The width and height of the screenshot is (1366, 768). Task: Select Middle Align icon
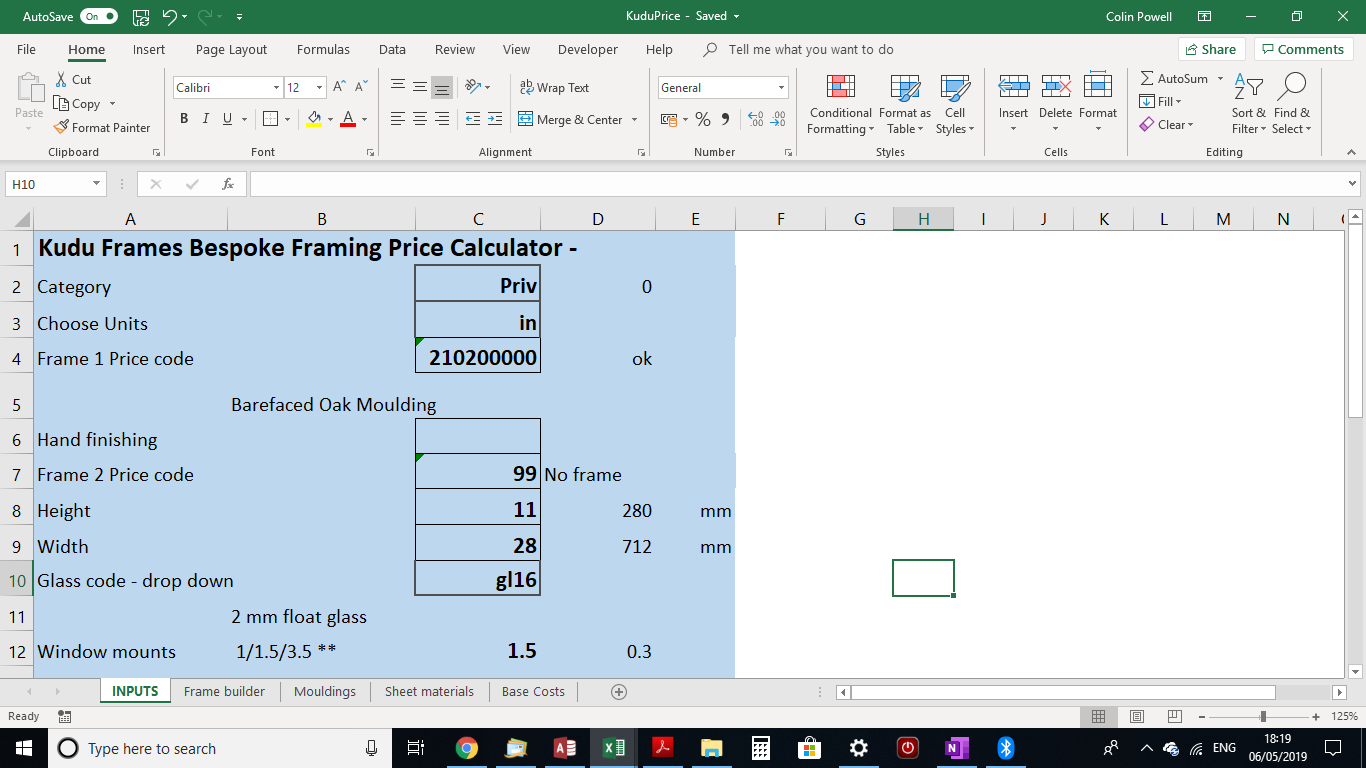tap(420, 87)
